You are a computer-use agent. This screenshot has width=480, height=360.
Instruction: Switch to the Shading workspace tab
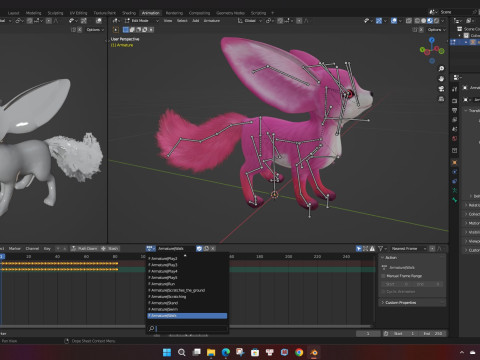tap(129, 13)
